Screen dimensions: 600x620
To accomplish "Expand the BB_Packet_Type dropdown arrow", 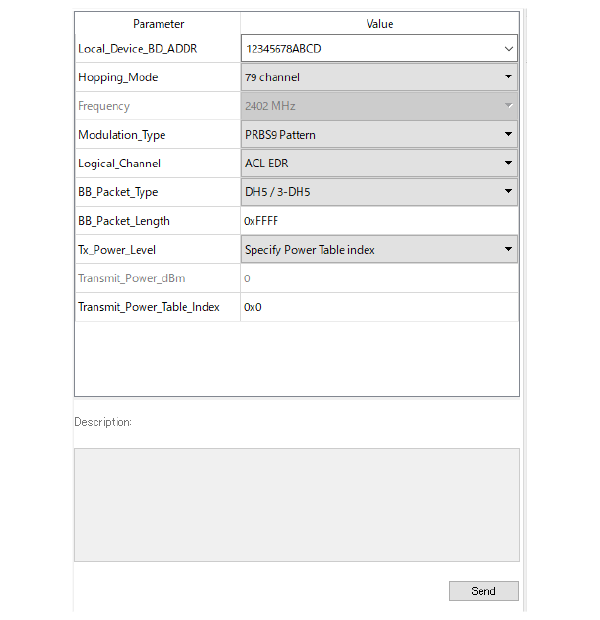I will point(509,191).
